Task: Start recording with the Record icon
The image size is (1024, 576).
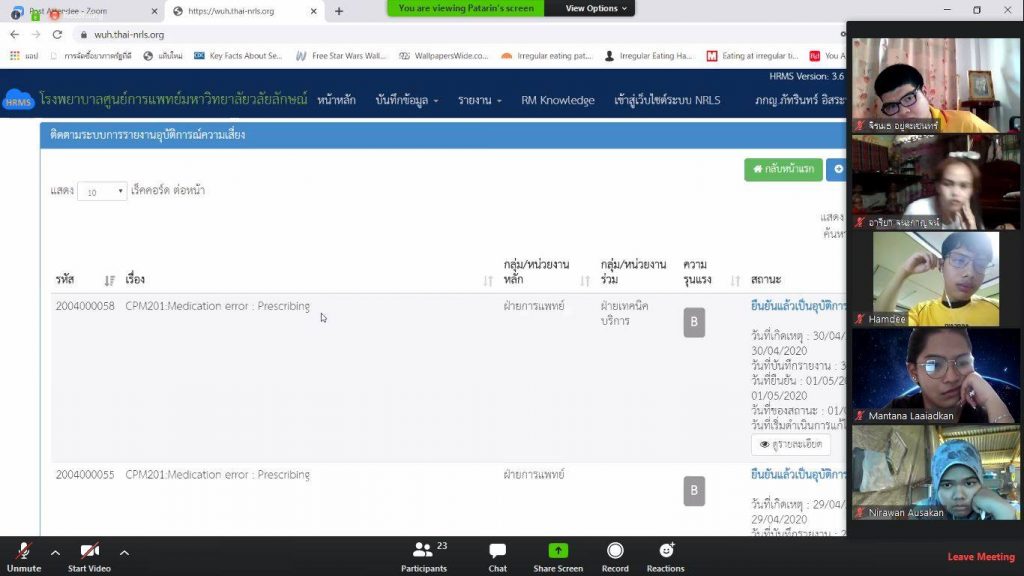Action: click(615, 551)
